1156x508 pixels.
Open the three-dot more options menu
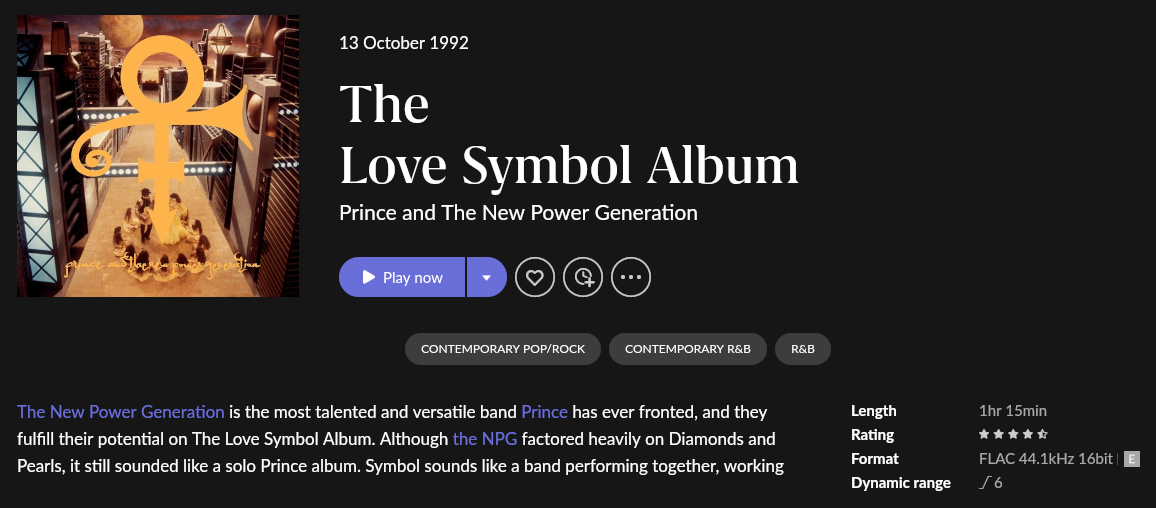pyautogui.click(x=631, y=277)
